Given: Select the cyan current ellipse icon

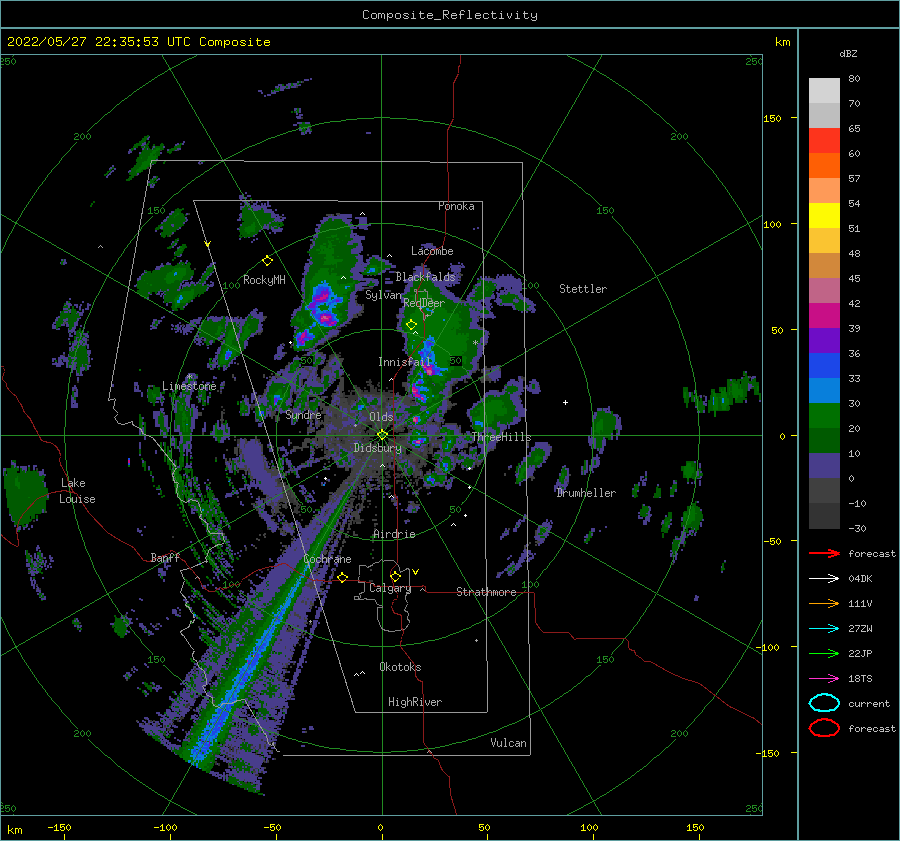Looking at the screenshot, I should pos(824,703).
